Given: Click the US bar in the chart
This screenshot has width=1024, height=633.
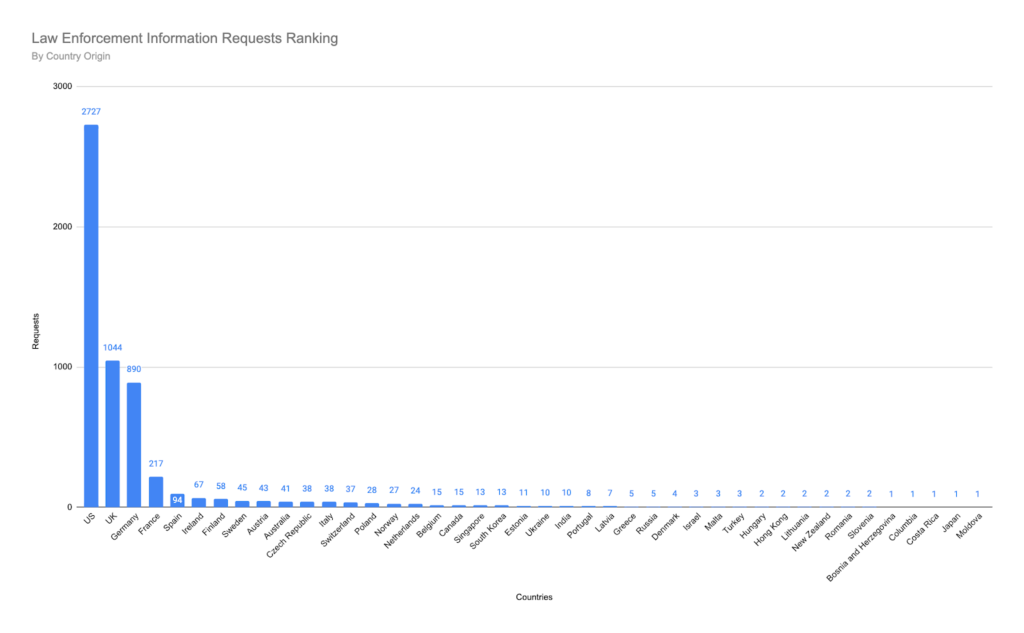Looking at the screenshot, I should (x=91, y=315).
